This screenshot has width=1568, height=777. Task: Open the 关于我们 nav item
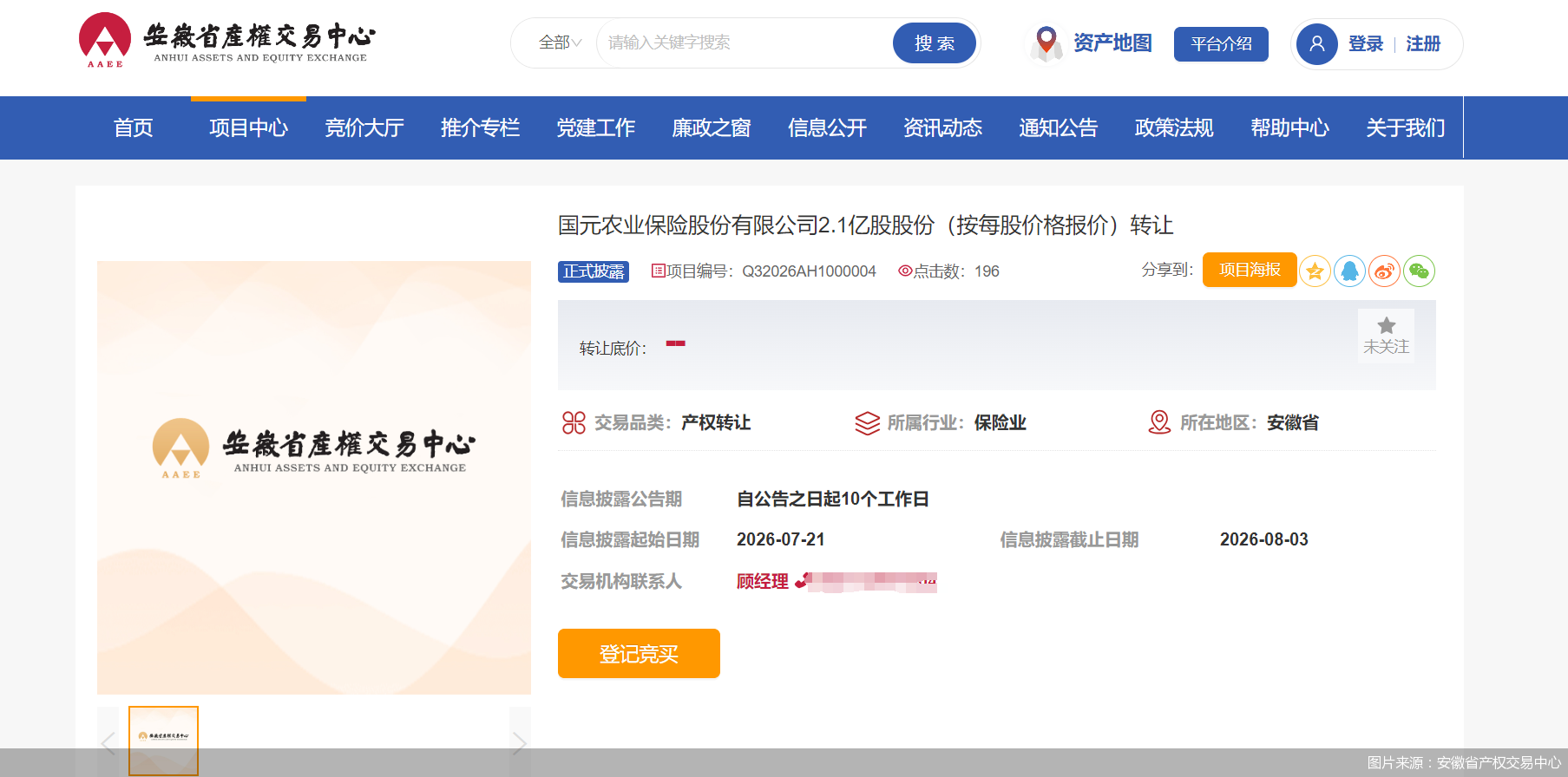1406,127
